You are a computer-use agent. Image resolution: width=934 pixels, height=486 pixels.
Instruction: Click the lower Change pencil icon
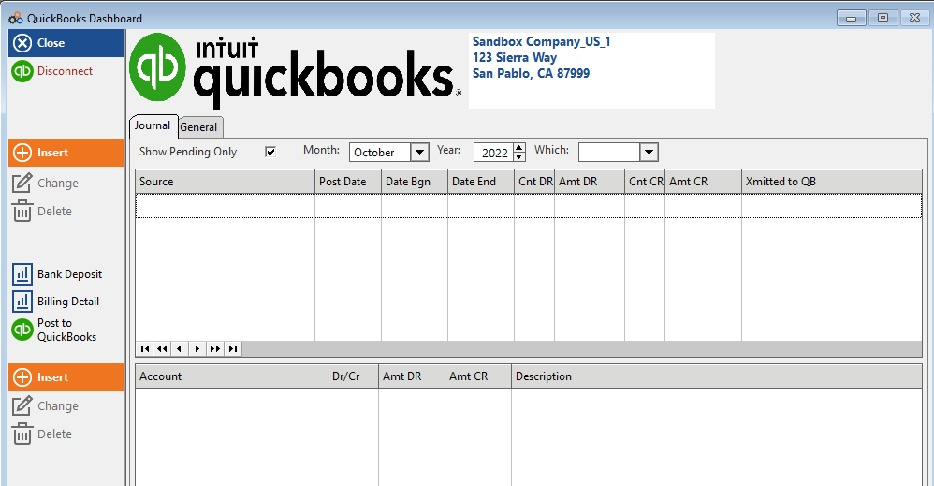(x=22, y=406)
